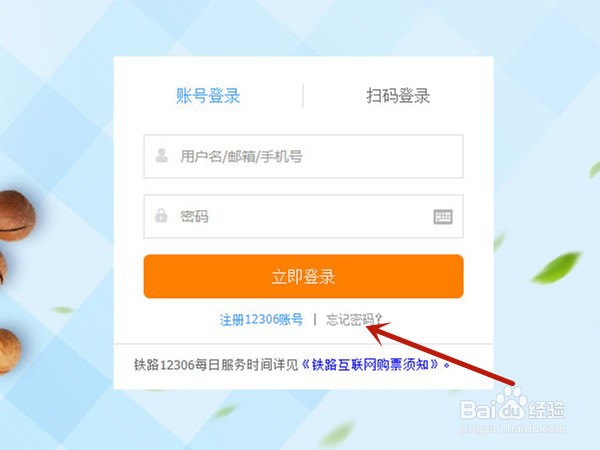Switch to the 扫码登录 tab
Image resolution: width=600 pixels, height=450 pixels.
click(x=398, y=95)
